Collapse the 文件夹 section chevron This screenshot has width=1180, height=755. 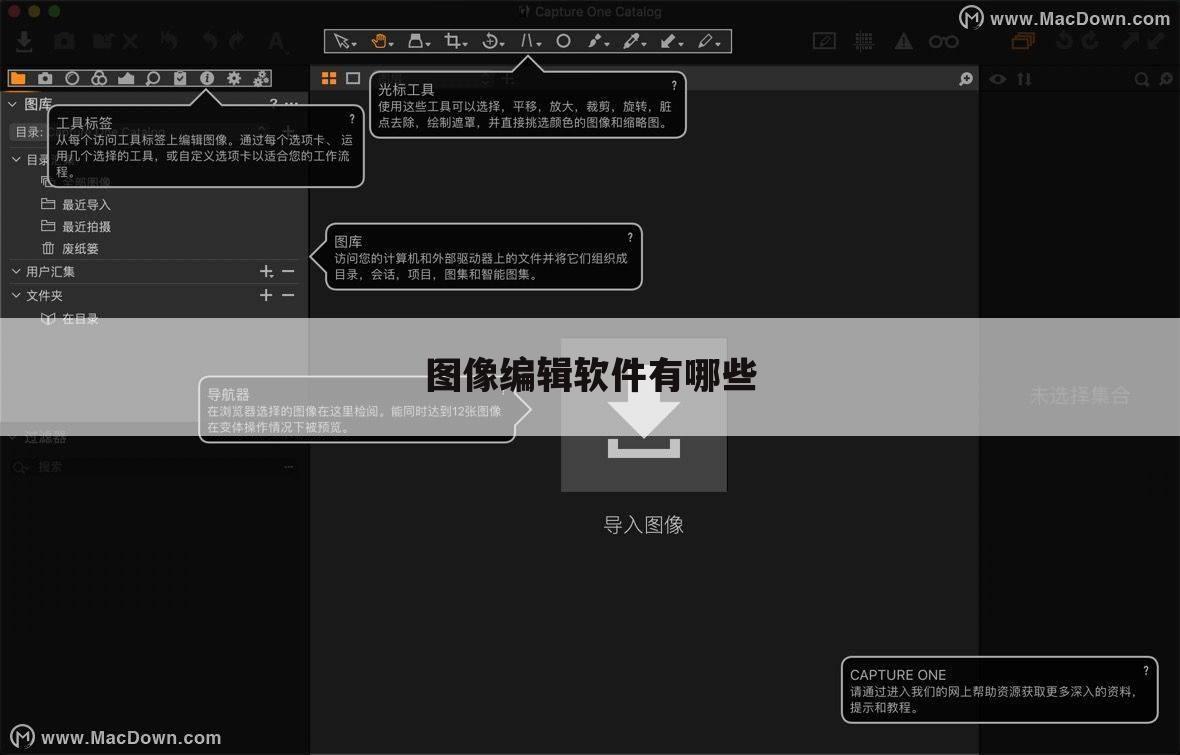point(16,295)
